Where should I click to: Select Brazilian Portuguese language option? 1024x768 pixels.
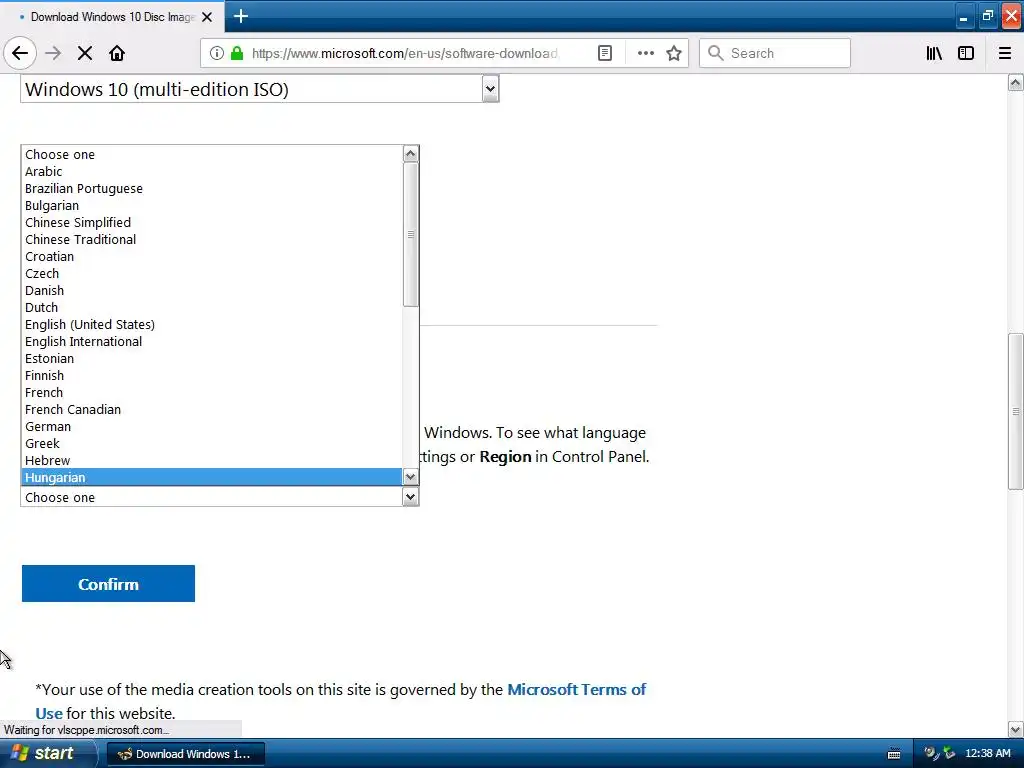click(x=213, y=188)
